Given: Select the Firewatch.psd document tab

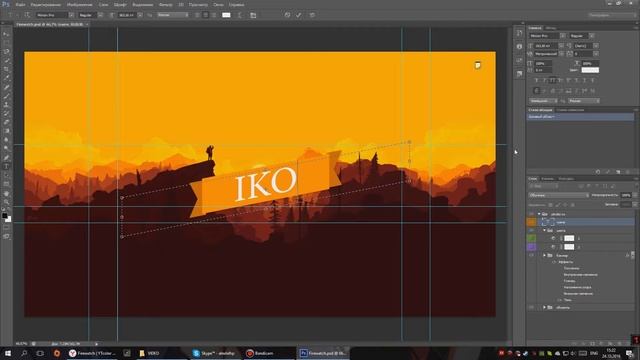Looking at the screenshot, I should tap(50, 24).
